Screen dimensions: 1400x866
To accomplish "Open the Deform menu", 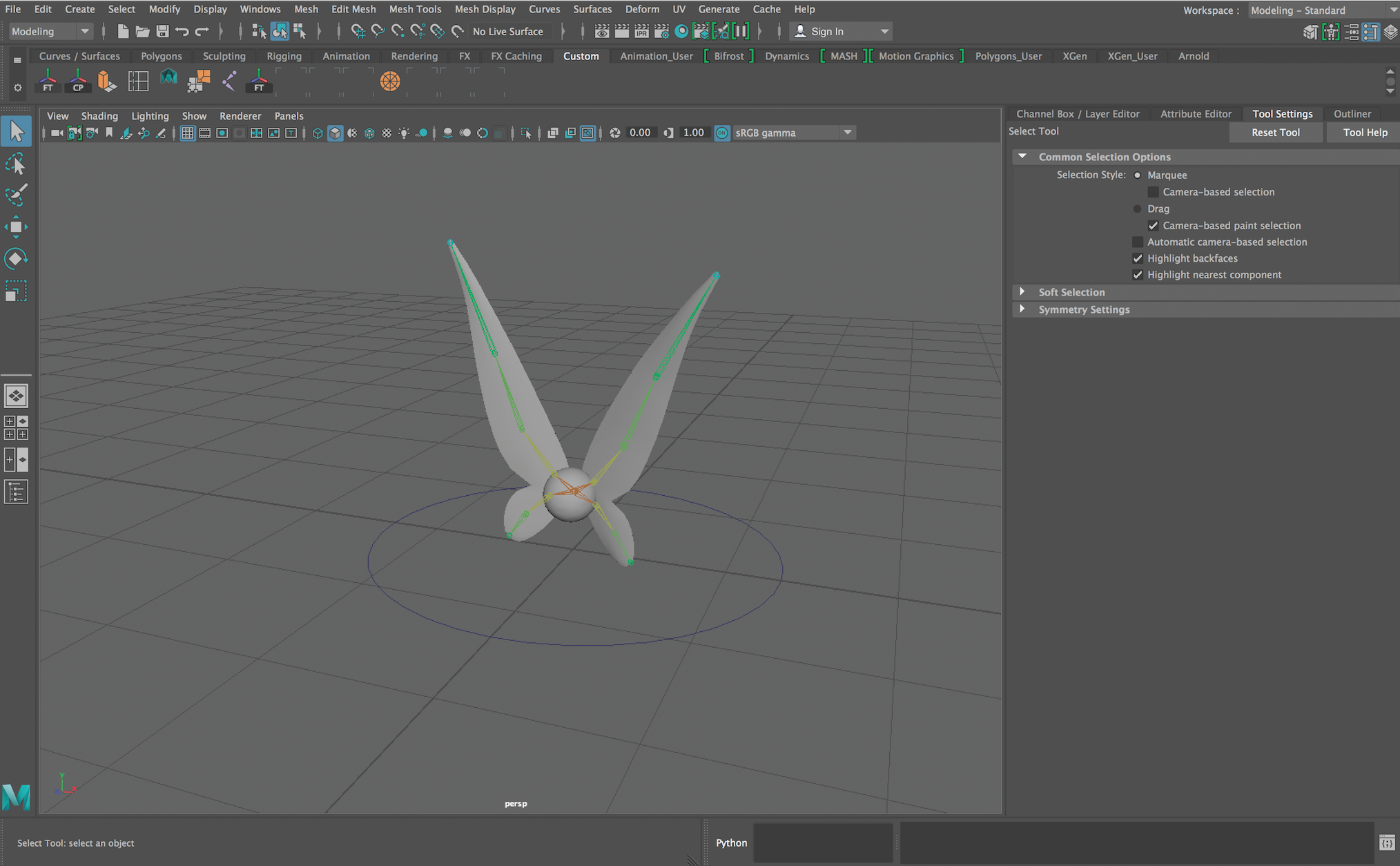I will (642, 9).
